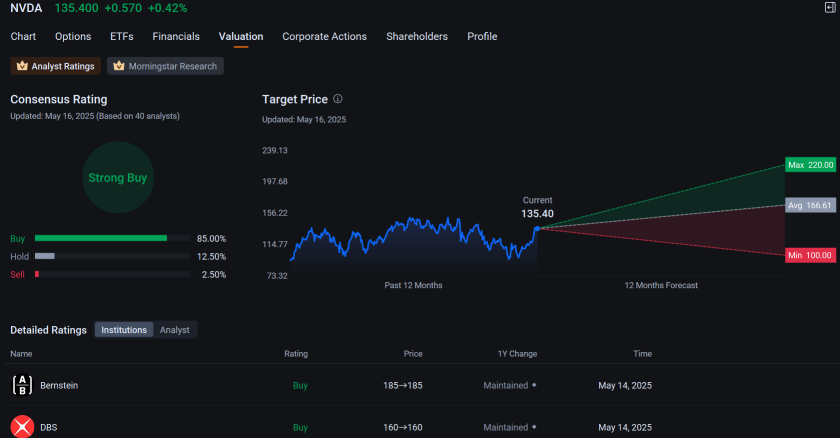Open the Bernstein row name
The width and height of the screenshot is (840, 438).
coord(59,385)
